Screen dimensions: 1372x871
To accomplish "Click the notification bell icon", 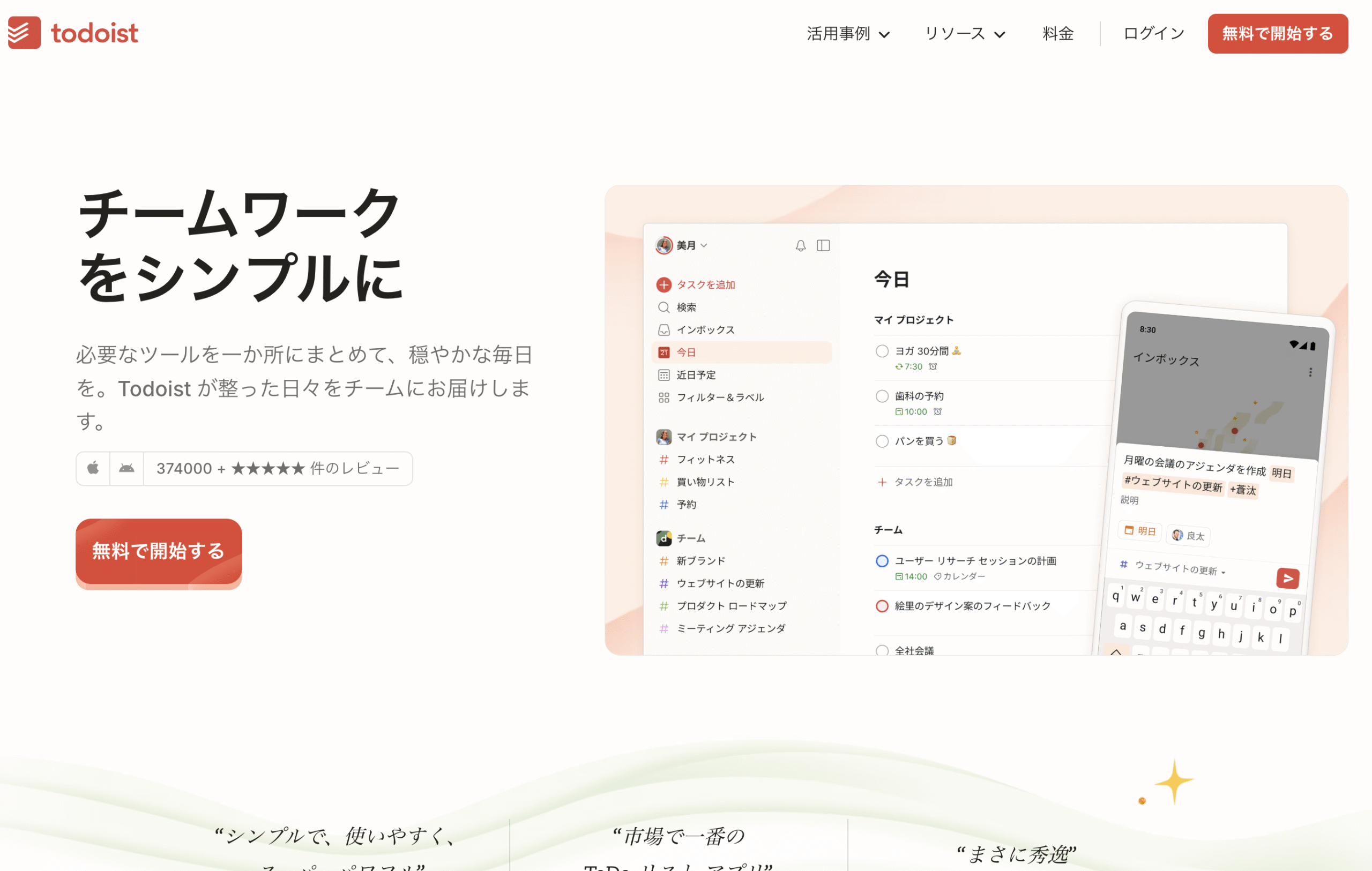I will [801, 245].
